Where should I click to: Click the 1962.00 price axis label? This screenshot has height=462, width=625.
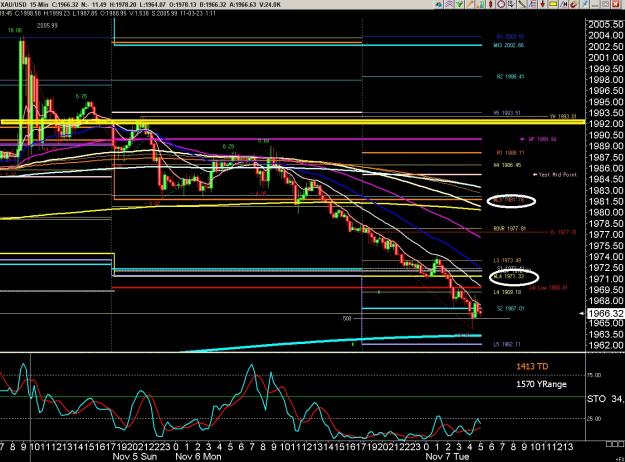tap(605, 345)
